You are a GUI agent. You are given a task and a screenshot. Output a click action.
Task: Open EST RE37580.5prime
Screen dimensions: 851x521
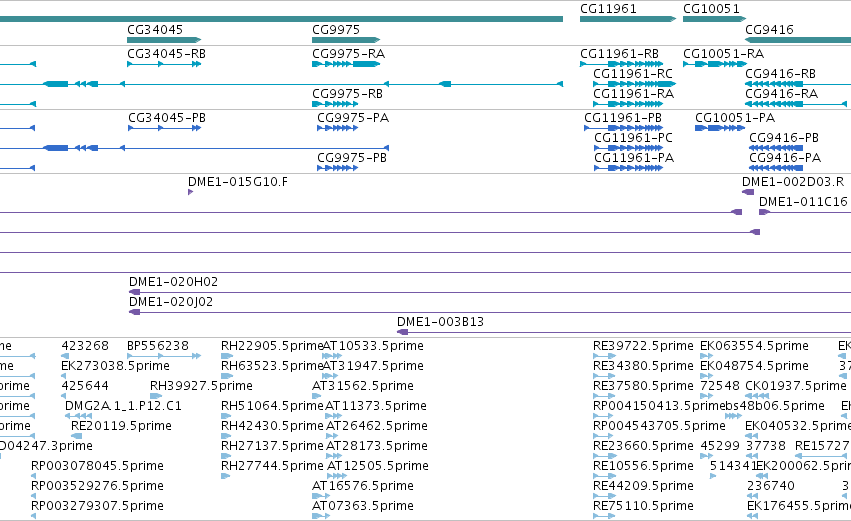pos(643,386)
